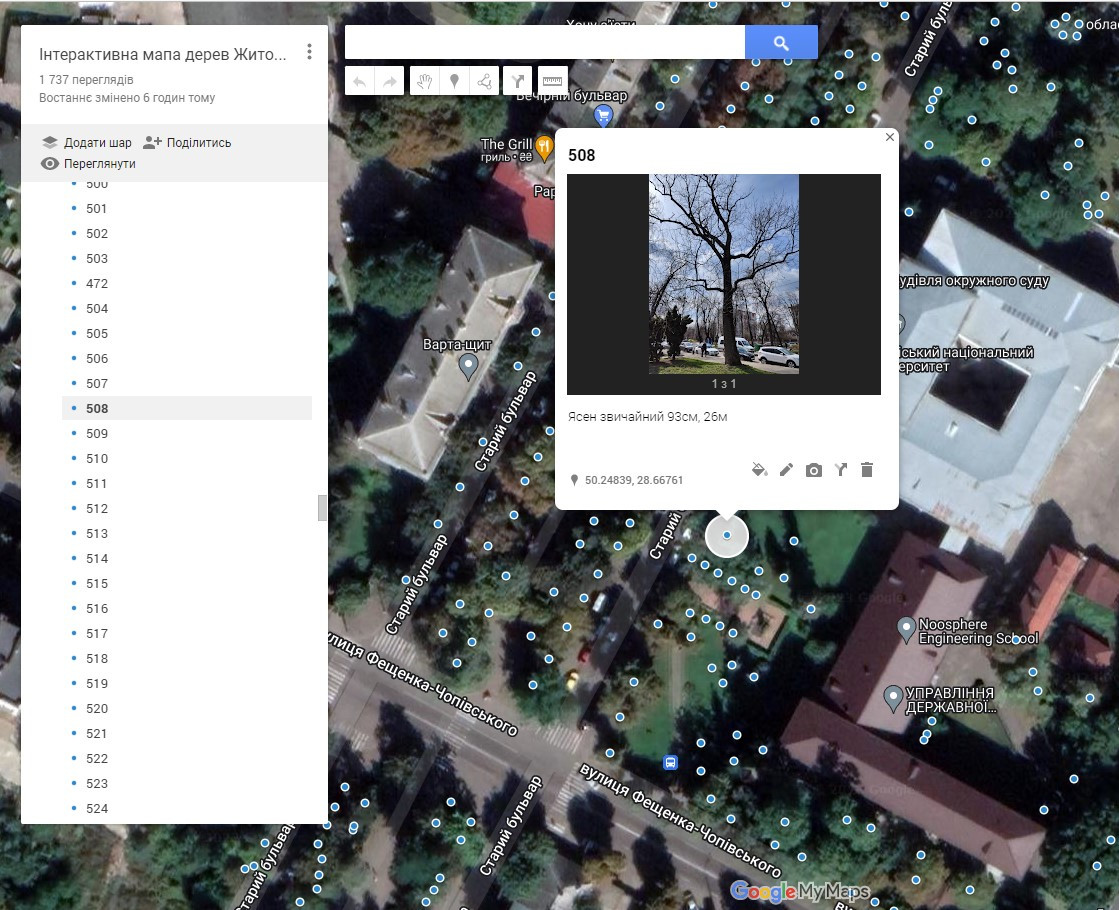Click Додати шар to add layer
This screenshot has width=1119, height=910.
point(86,143)
